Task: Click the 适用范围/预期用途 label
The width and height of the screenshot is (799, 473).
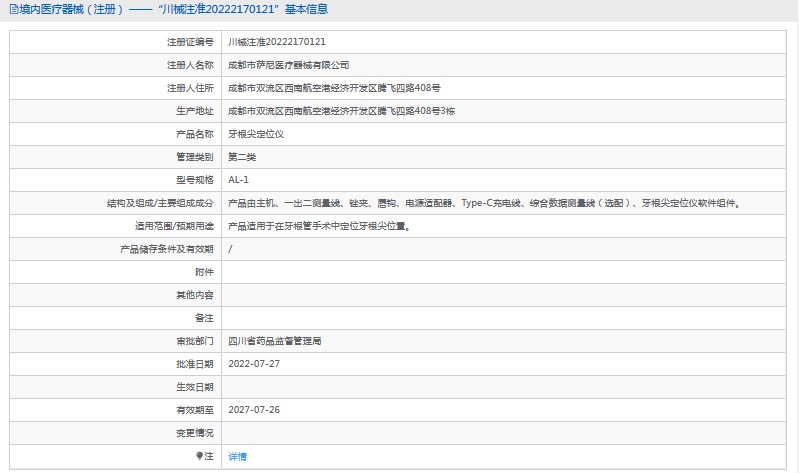Action: coord(174,226)
